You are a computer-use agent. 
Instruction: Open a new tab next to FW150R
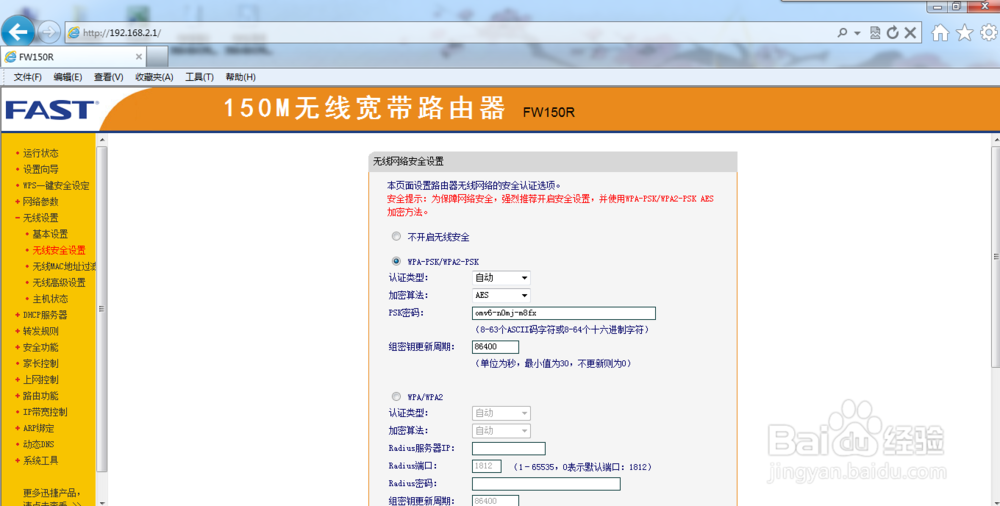[158, 57]
